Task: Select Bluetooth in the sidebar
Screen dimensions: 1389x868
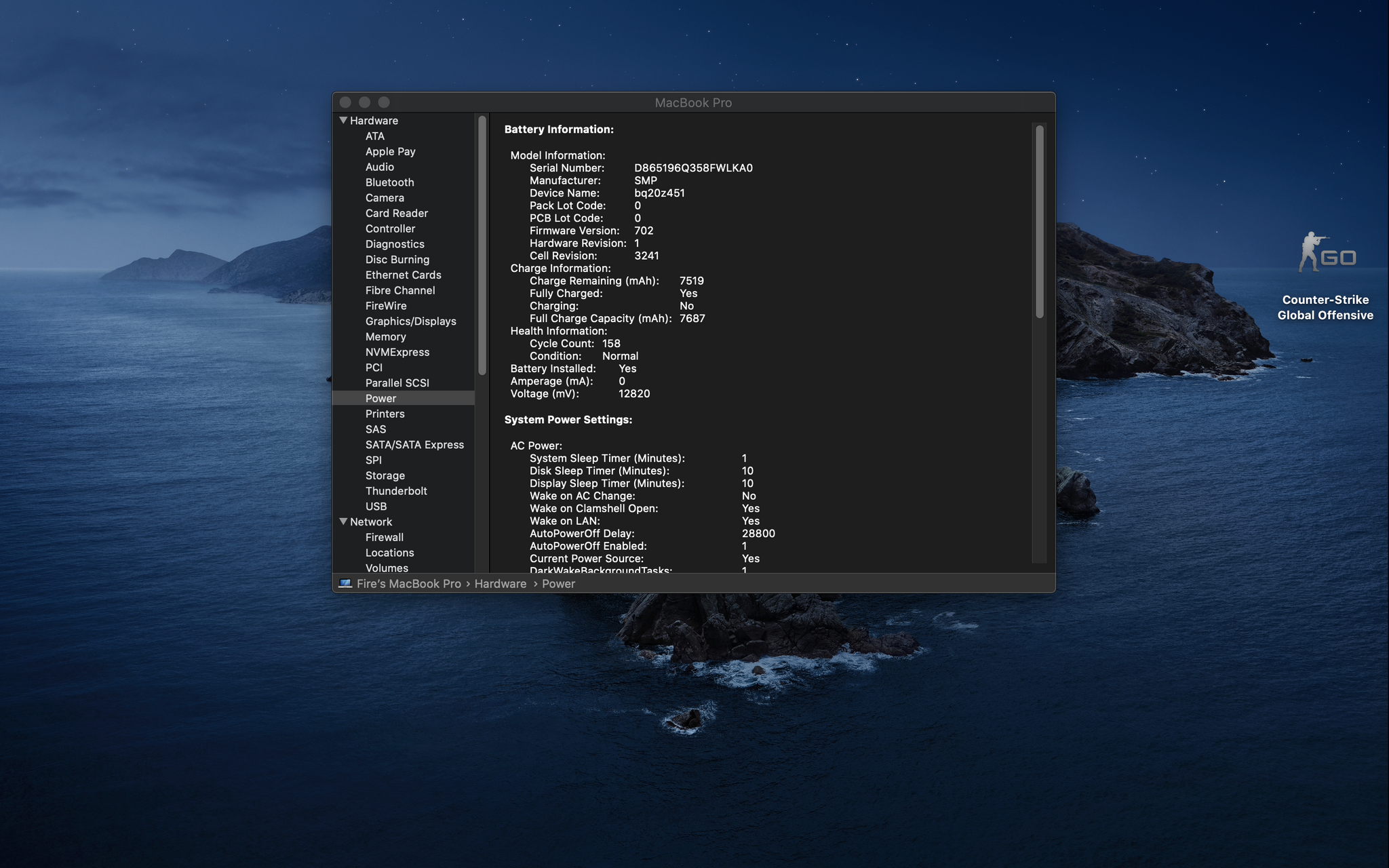Action: coord(389,182)
